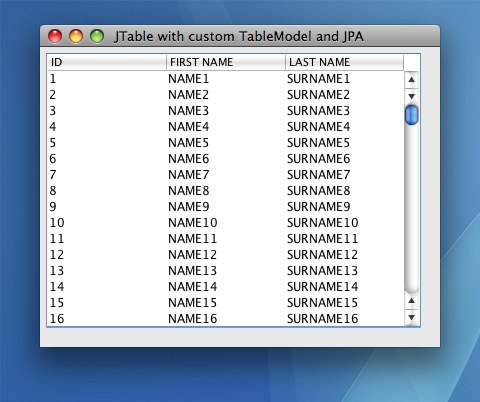Select ID cell '16'
This screenshot has width=480, height=402.
click(107, 319)
